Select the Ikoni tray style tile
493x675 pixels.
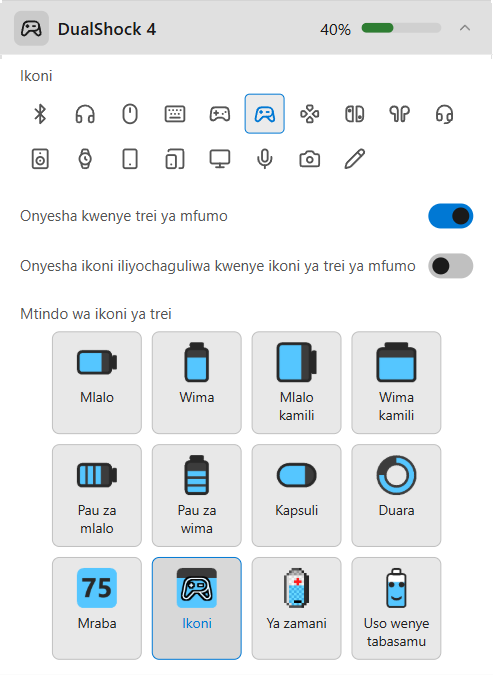[197, 608]
